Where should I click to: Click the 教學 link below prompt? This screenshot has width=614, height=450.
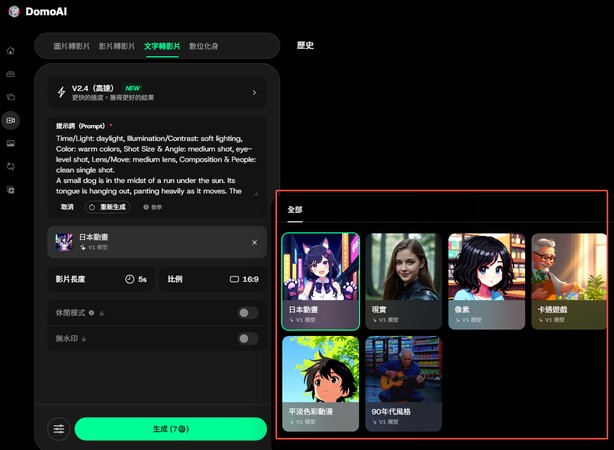pos(153,207)
